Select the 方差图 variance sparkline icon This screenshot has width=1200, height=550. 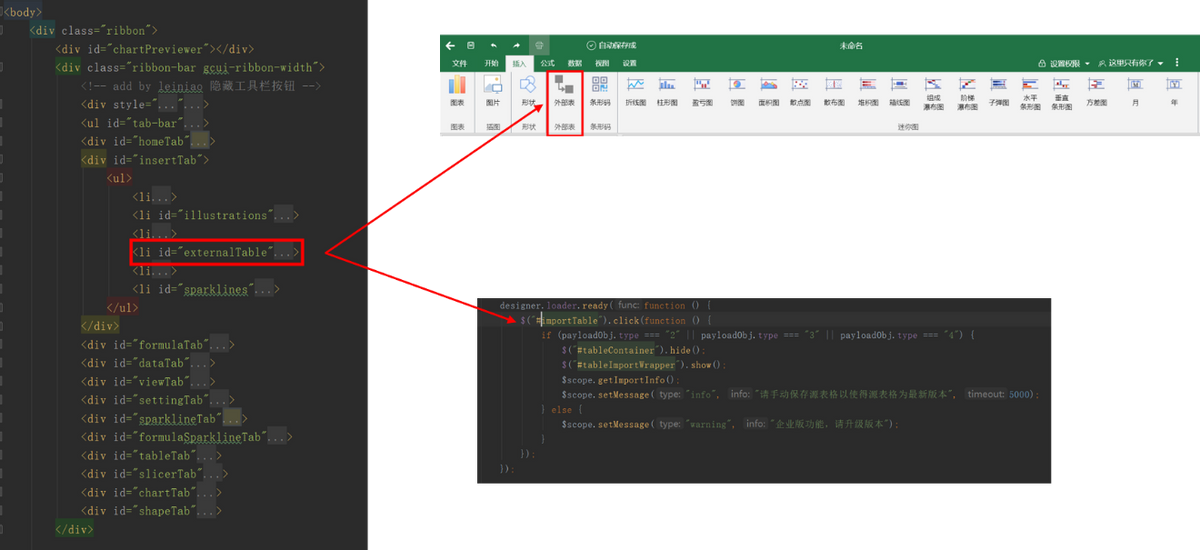click(1096, 85)
